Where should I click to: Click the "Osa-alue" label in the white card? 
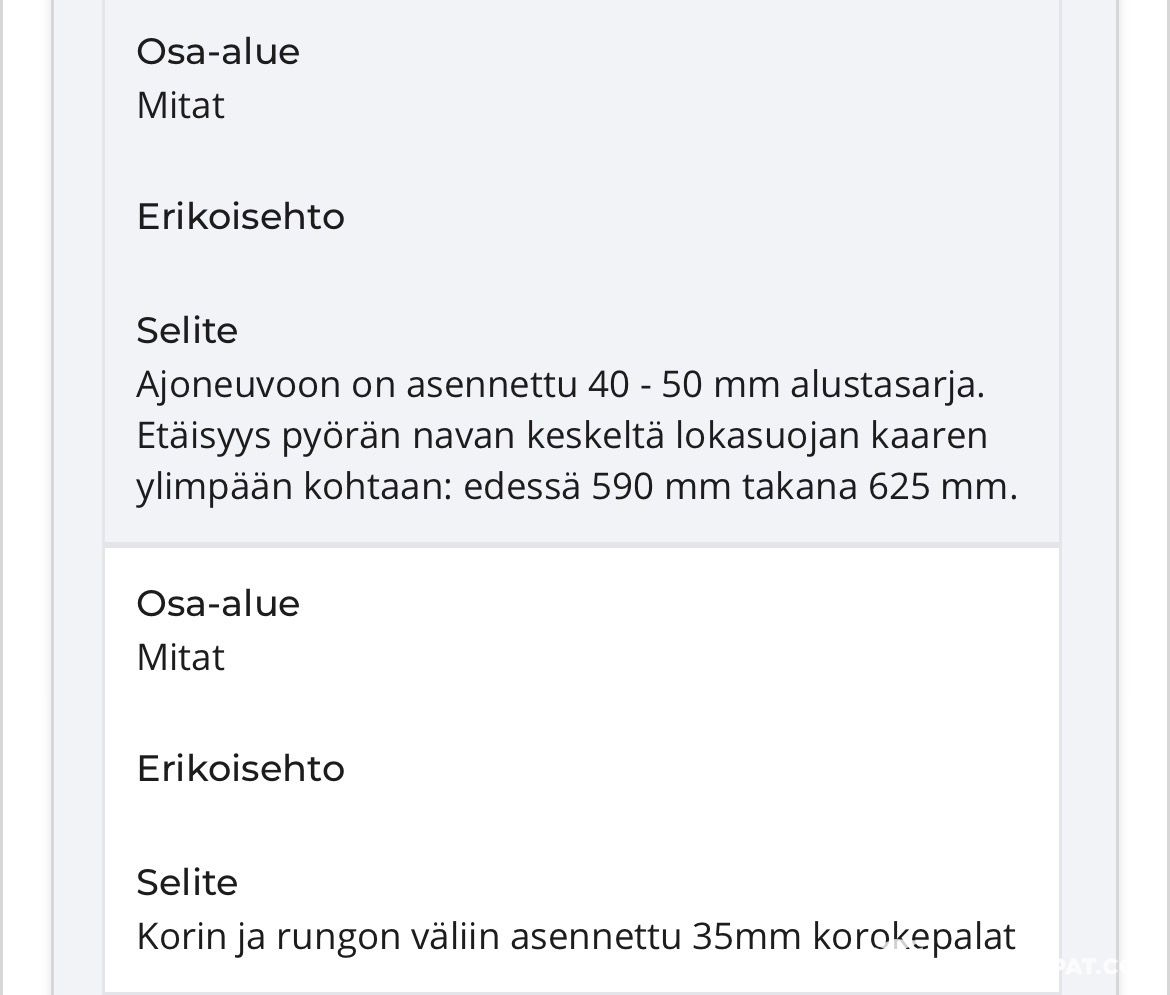tap(218, 604)
